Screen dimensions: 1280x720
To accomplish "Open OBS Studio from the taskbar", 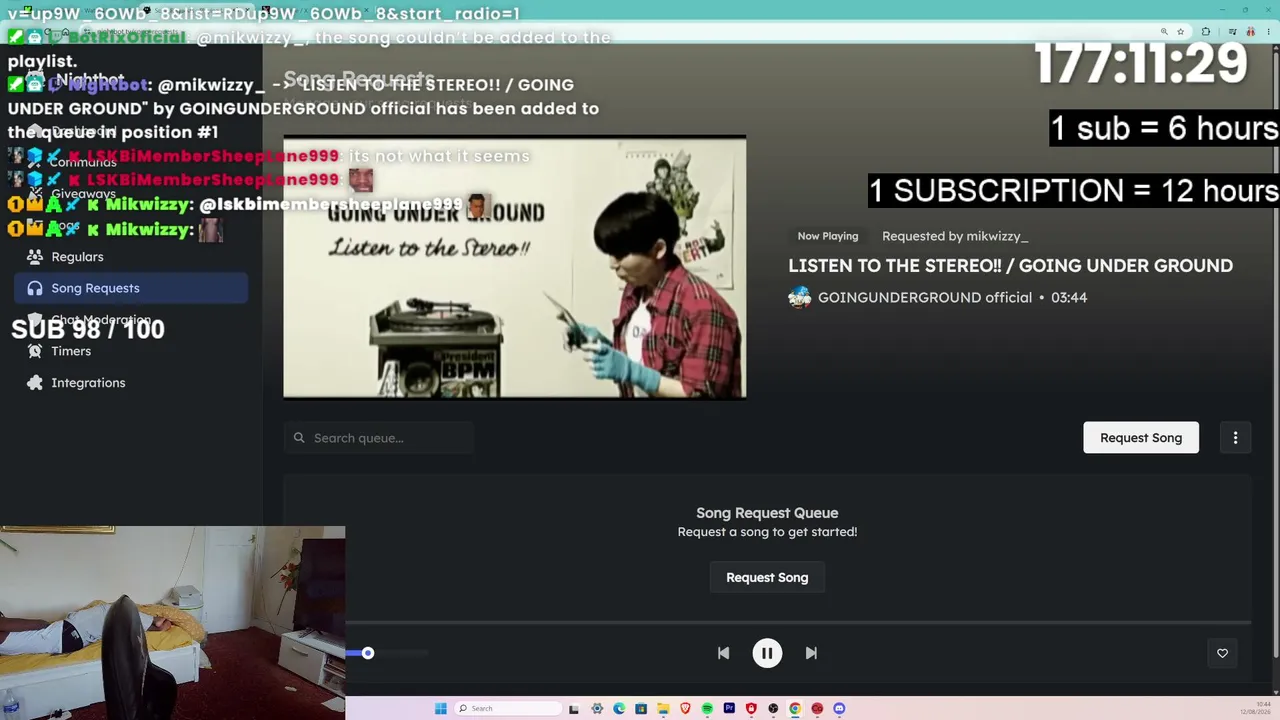I will click(x=773, y=709).
